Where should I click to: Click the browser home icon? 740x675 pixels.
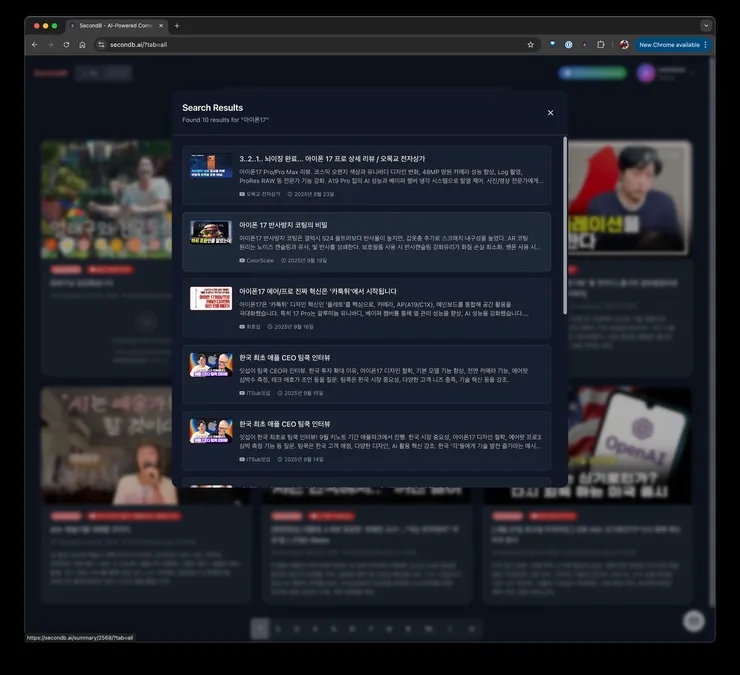(83, 45)
